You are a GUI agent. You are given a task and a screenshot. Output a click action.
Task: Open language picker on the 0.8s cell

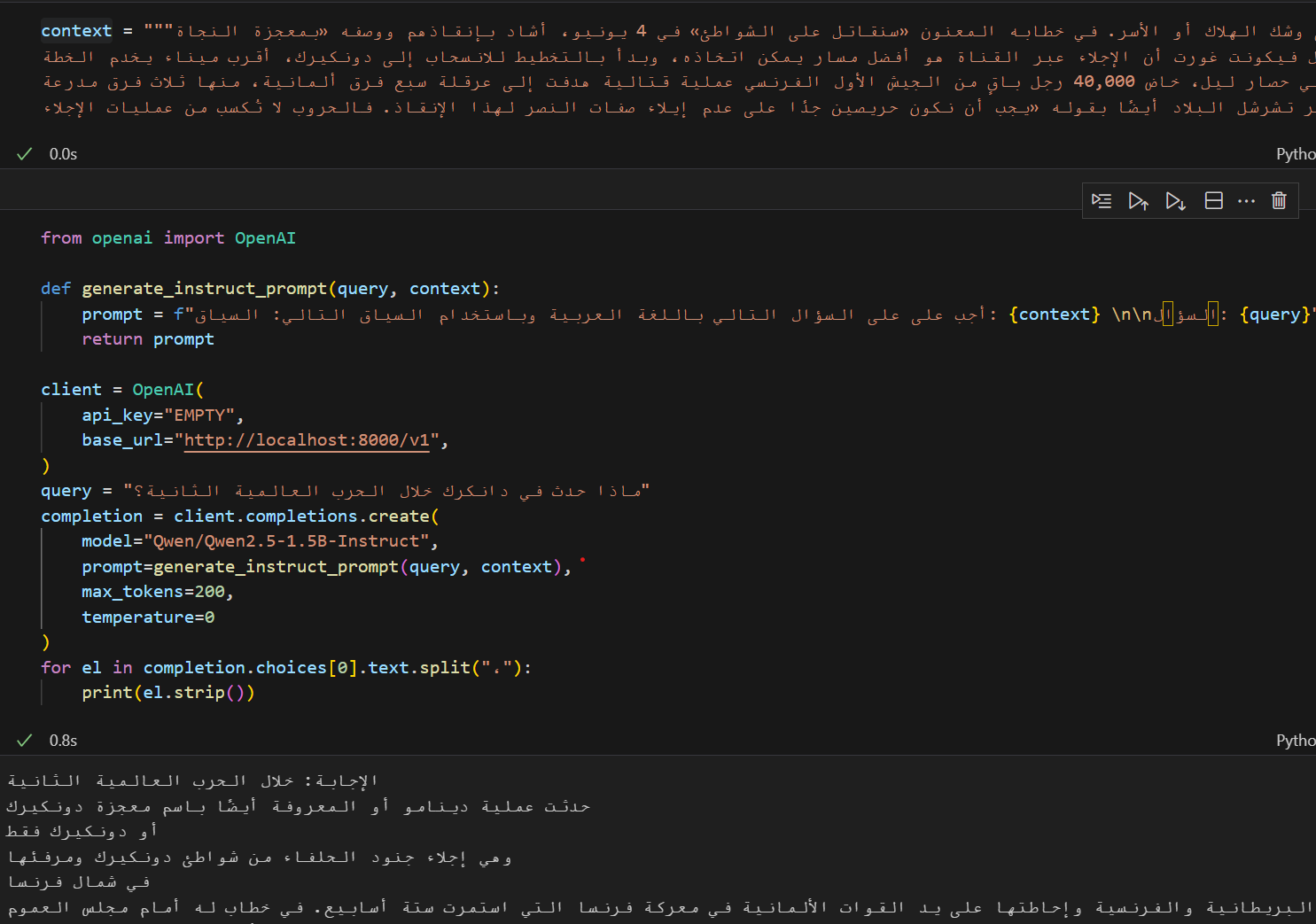tap(1296, 741)
